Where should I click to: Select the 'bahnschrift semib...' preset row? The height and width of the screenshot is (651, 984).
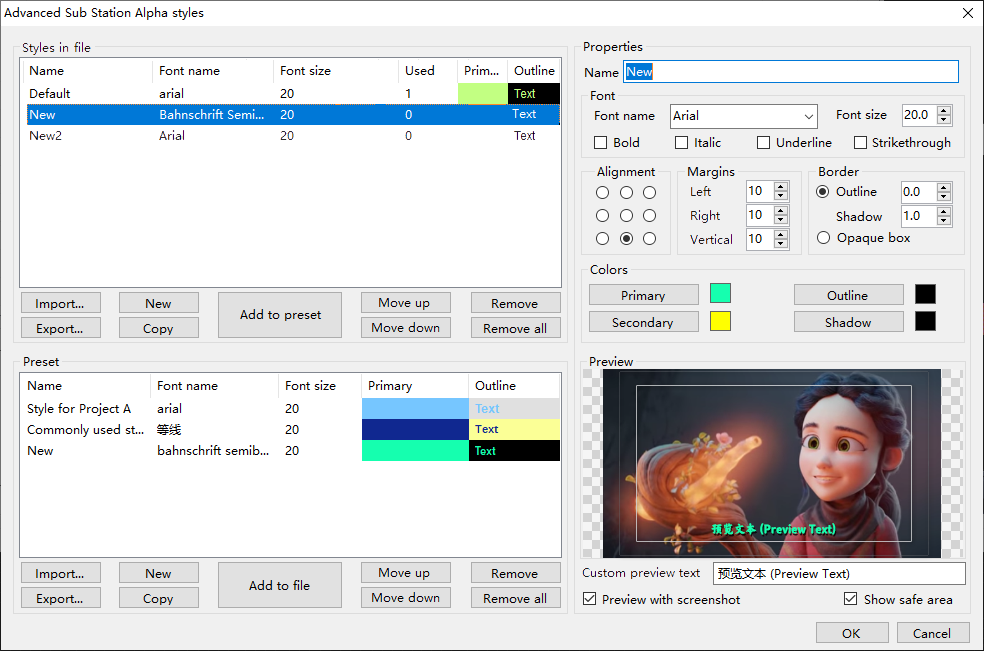[x=292, y=451]
